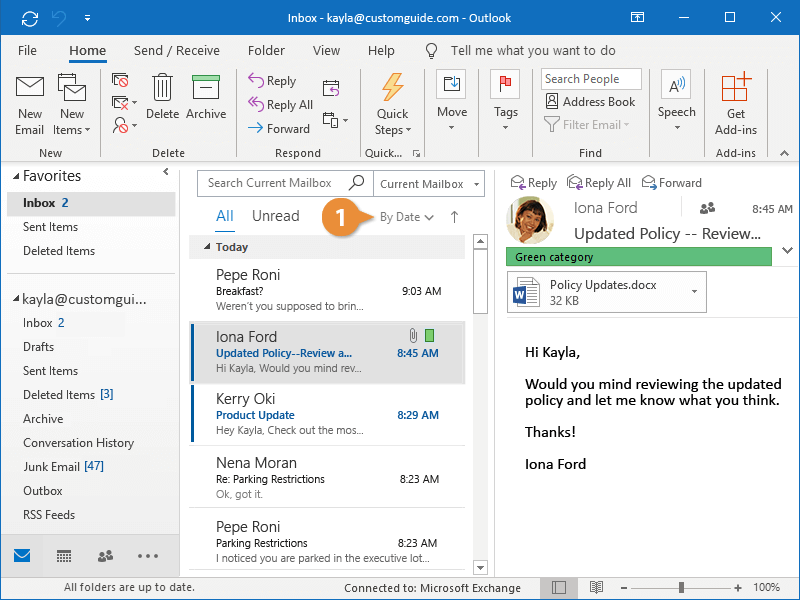Screen dimensions: 800x600
Task: Create a New Email
Action: click(30, 106)
